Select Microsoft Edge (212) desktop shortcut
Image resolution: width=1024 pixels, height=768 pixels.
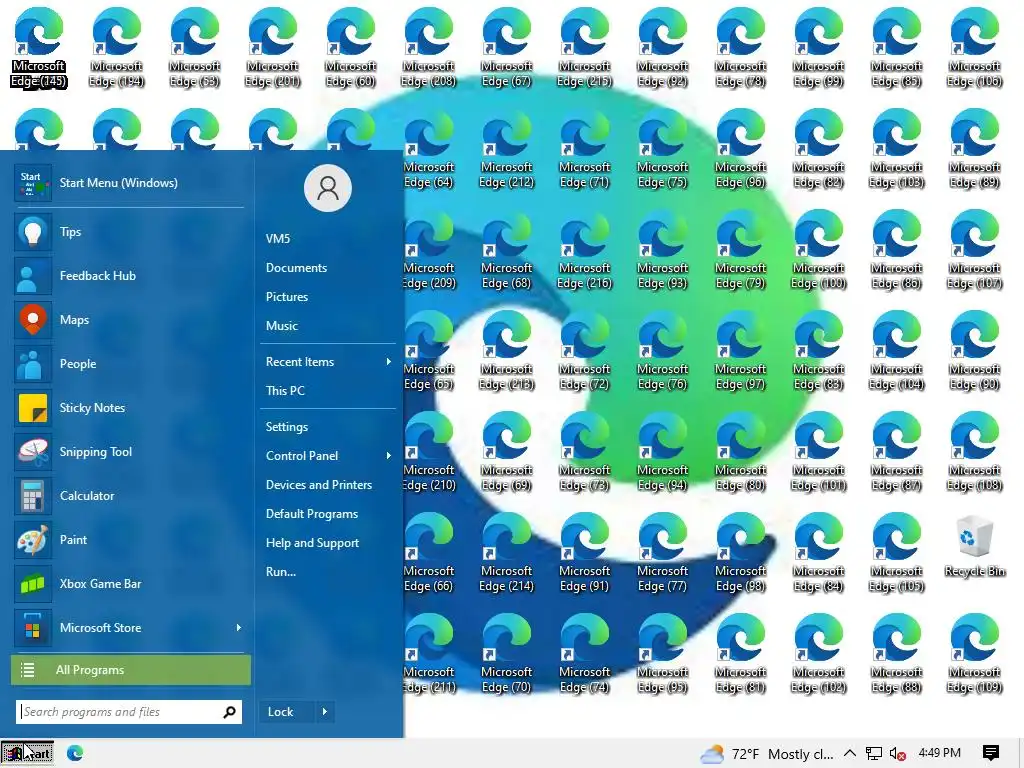[506, 148]
